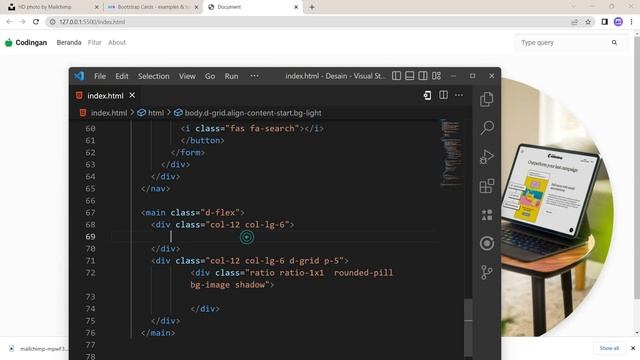The height and width of the screenshot is (360, 640).
Task: Open the View menu
Action: coord(187,76)
